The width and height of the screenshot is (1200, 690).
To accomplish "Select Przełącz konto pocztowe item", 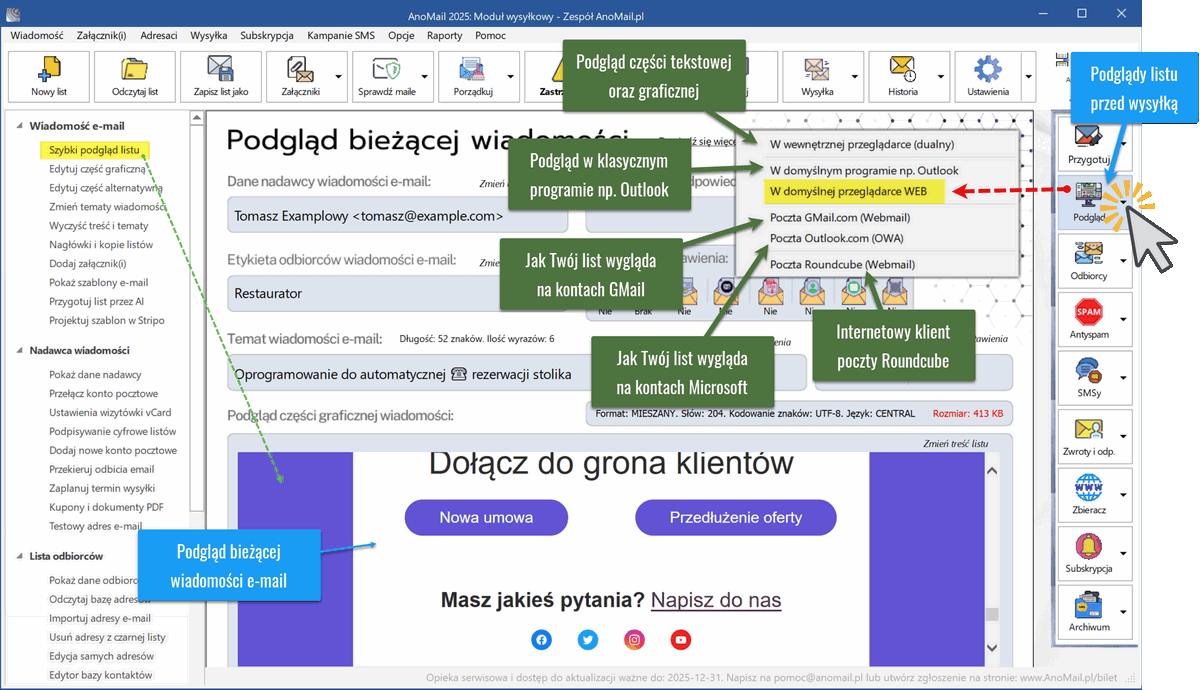I will tap(104, 393).
